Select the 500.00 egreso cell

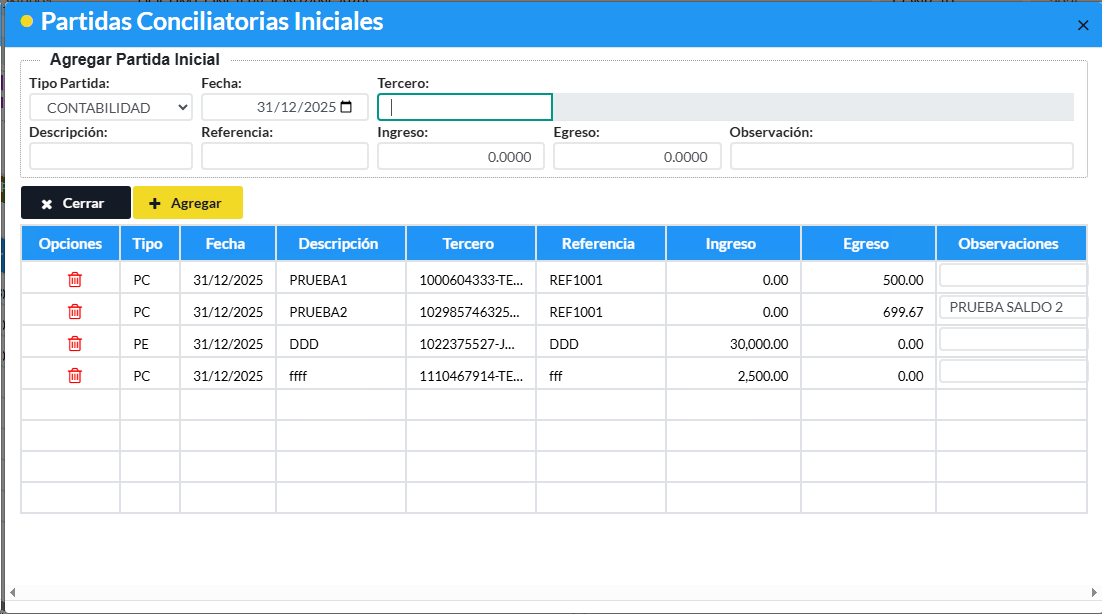[x=868, y=280]
